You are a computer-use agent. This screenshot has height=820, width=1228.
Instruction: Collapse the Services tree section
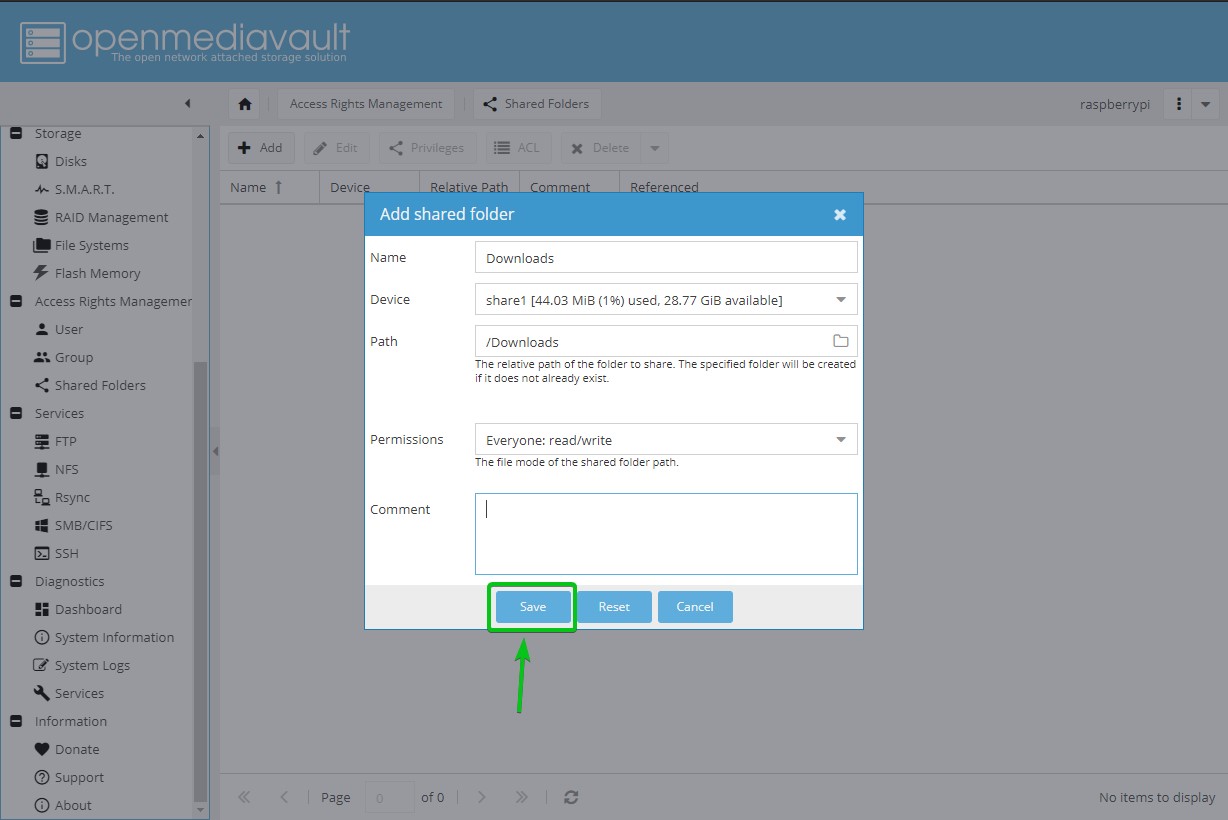coord(16,413)
